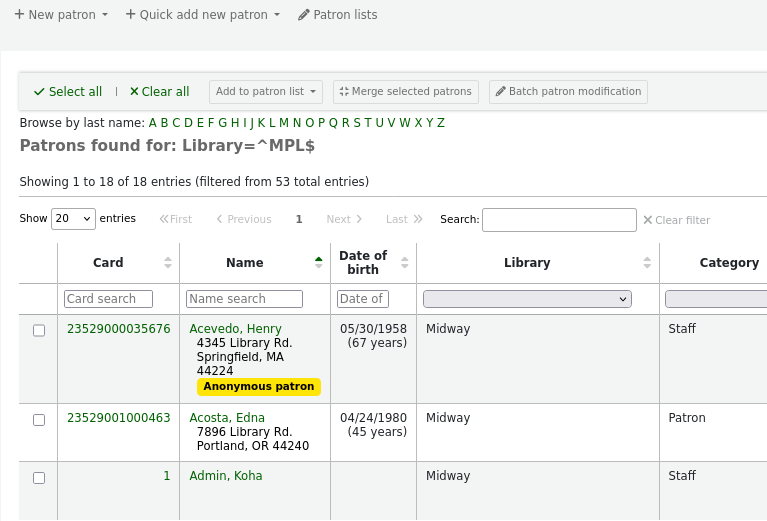Expand the Add to patron list dropdown
Screen dimensions: 767x521
point(265,92)
